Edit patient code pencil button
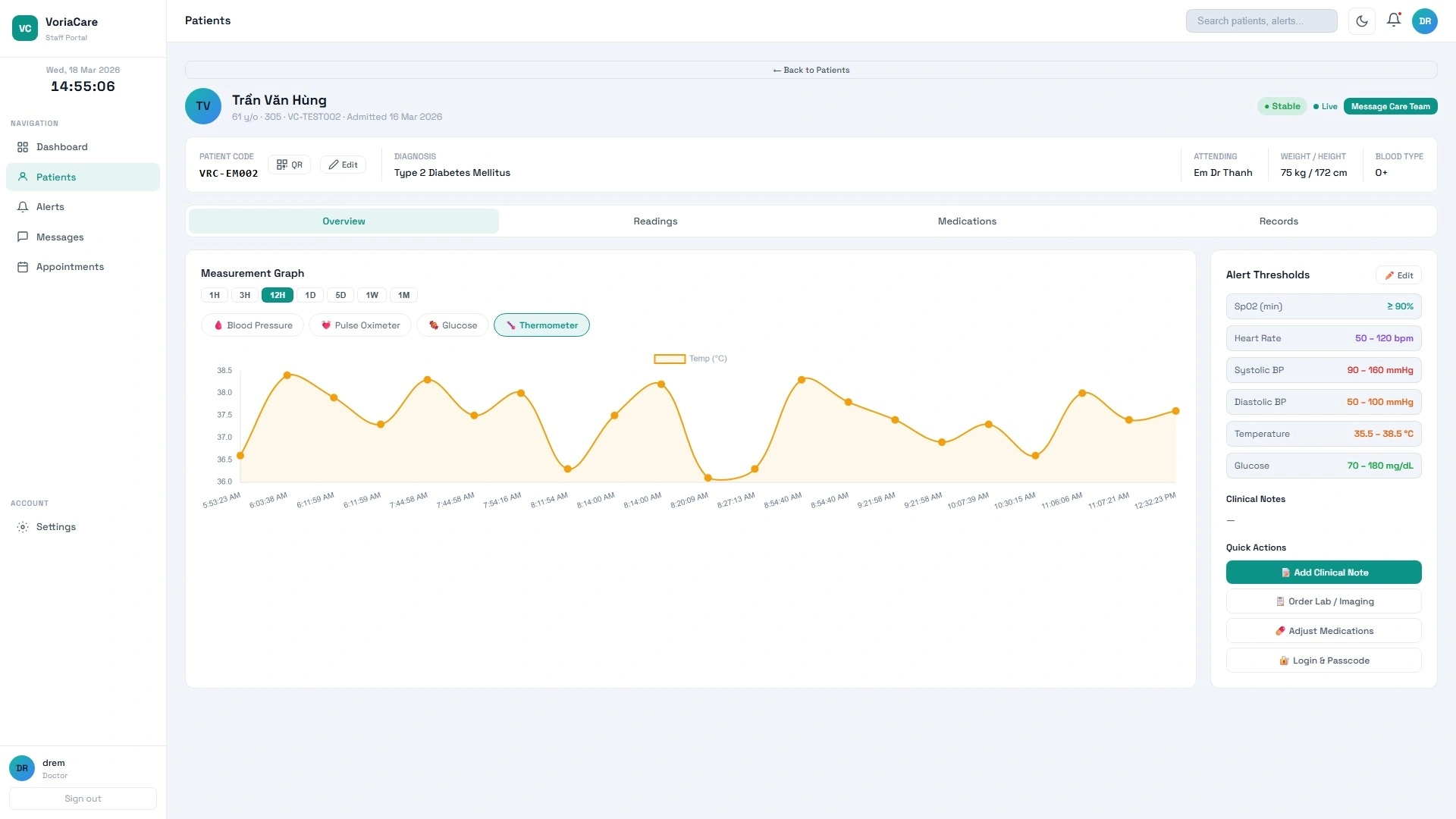 tap(343, 165)
